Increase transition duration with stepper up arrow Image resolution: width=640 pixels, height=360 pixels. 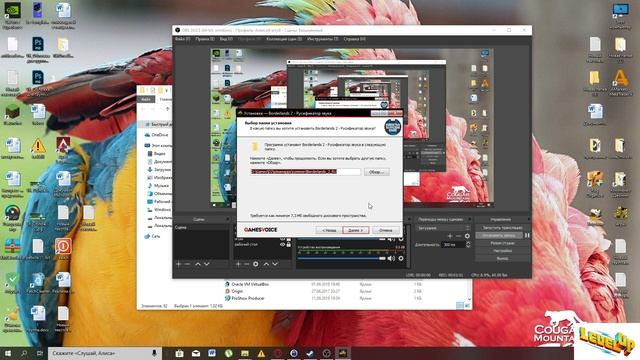pos(468,243)
